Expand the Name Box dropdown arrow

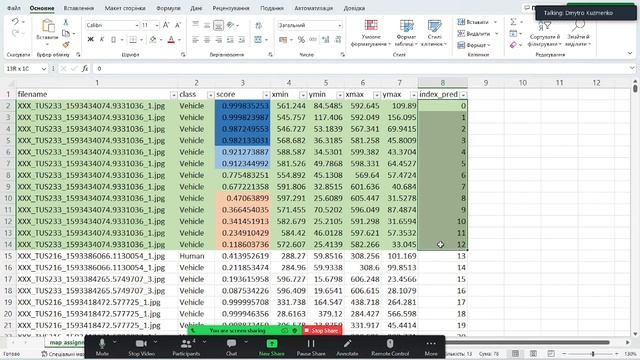click(x=44, y=69)
